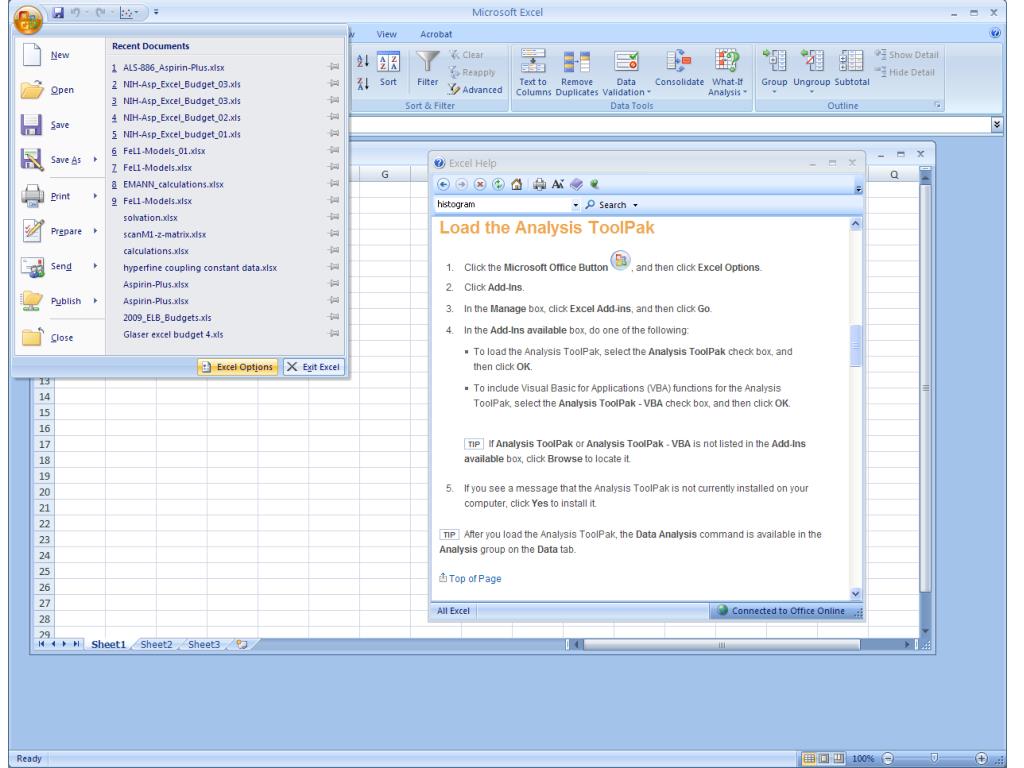Open the Acrobat ribbon tab
This screenshot has height=768, width=1024.
click(x=436, y=34)
